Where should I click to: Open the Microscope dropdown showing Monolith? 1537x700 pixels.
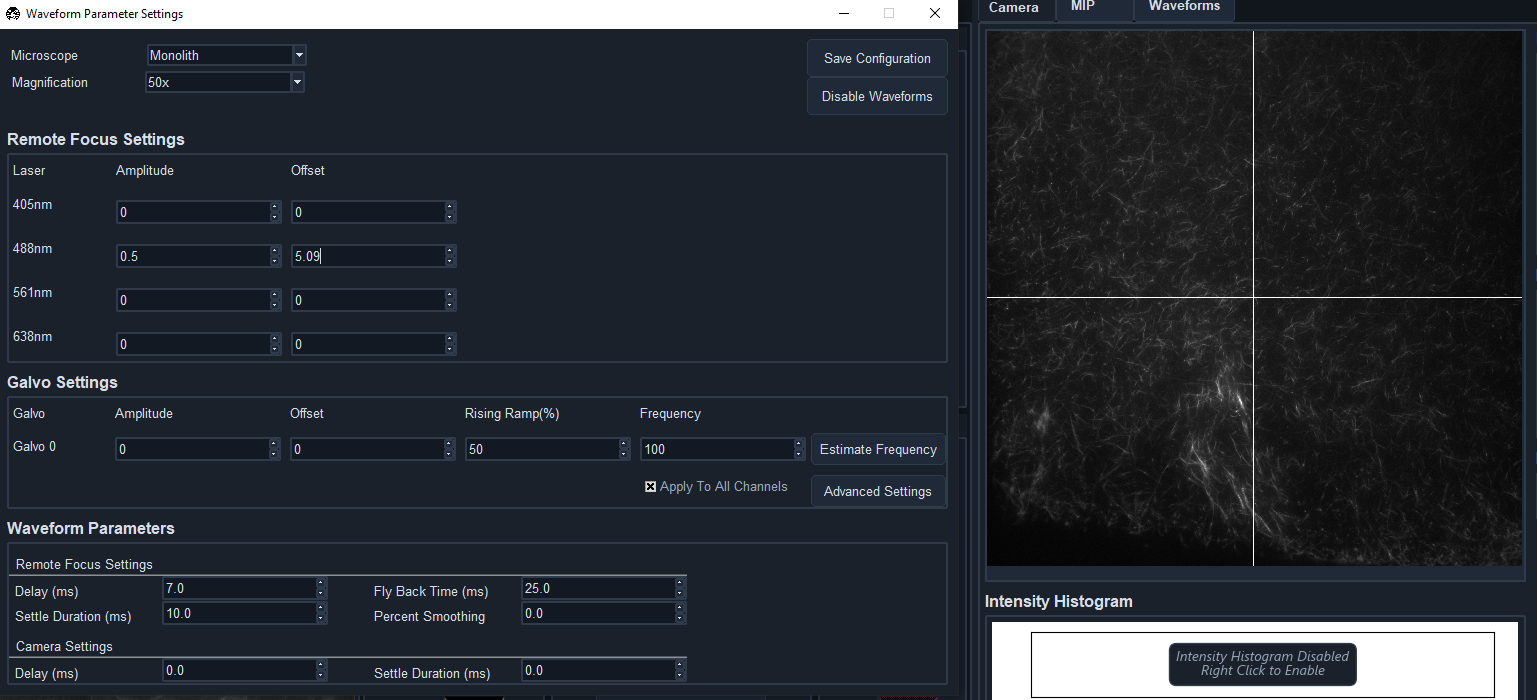coord(298,55)
